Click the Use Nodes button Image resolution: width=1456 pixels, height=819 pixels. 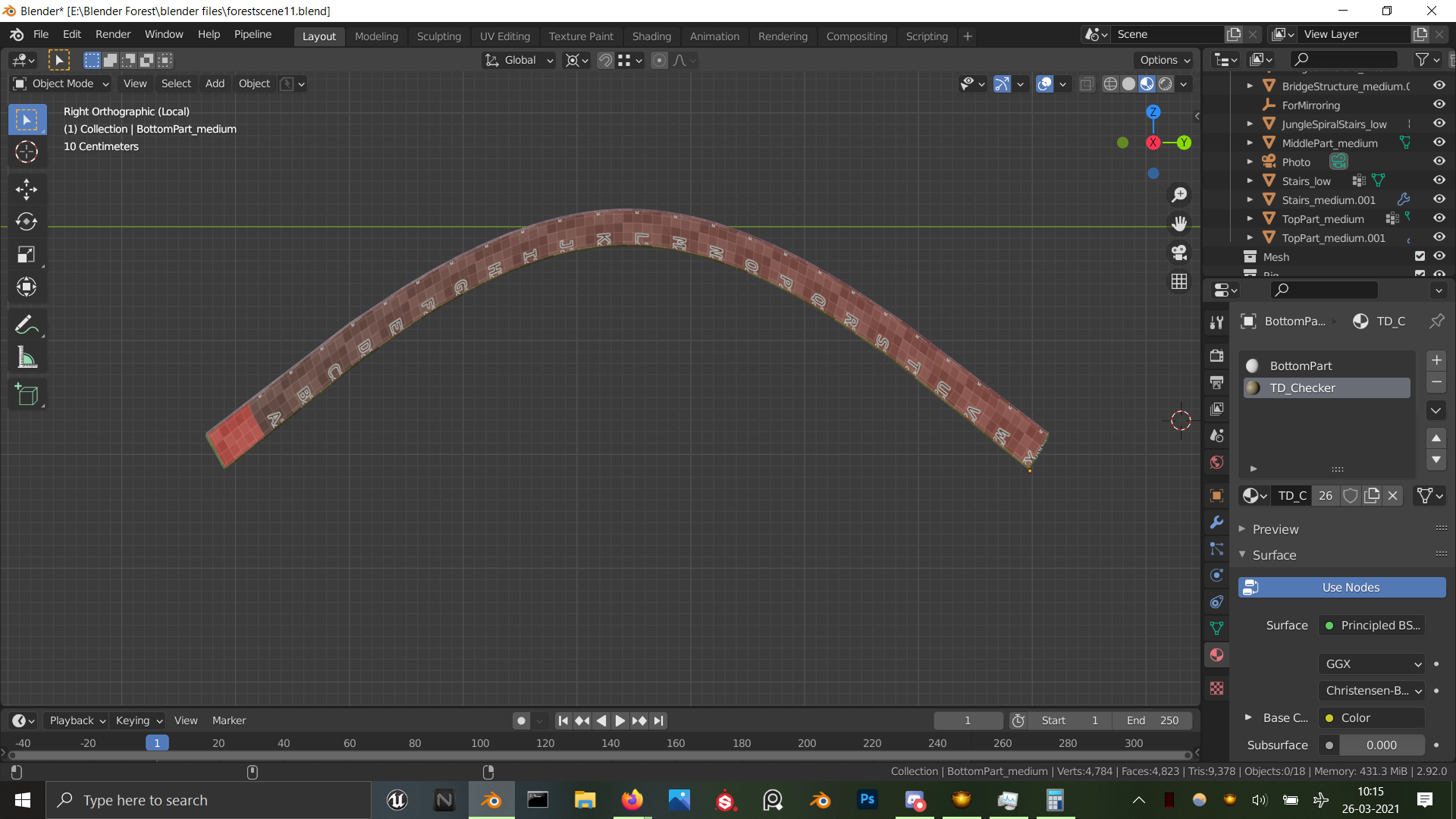(x=1341, y=588)
